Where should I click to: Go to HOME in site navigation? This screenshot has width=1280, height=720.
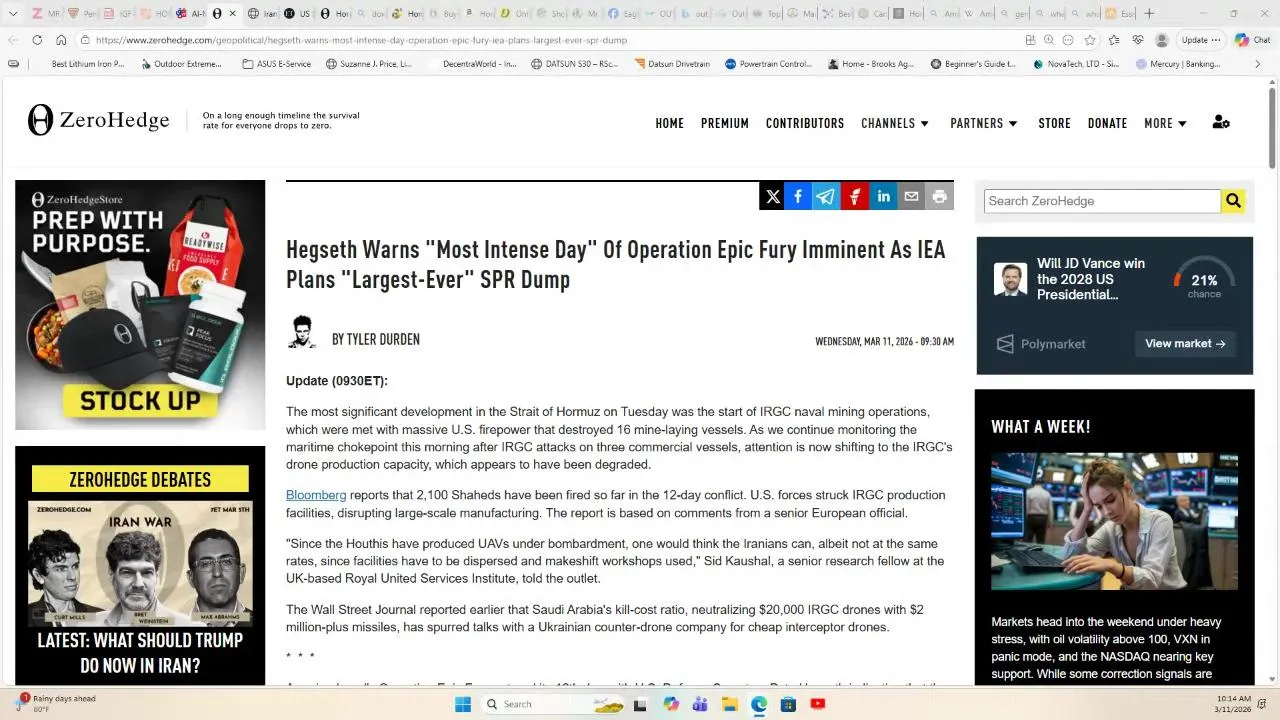[x=670, y=123]
